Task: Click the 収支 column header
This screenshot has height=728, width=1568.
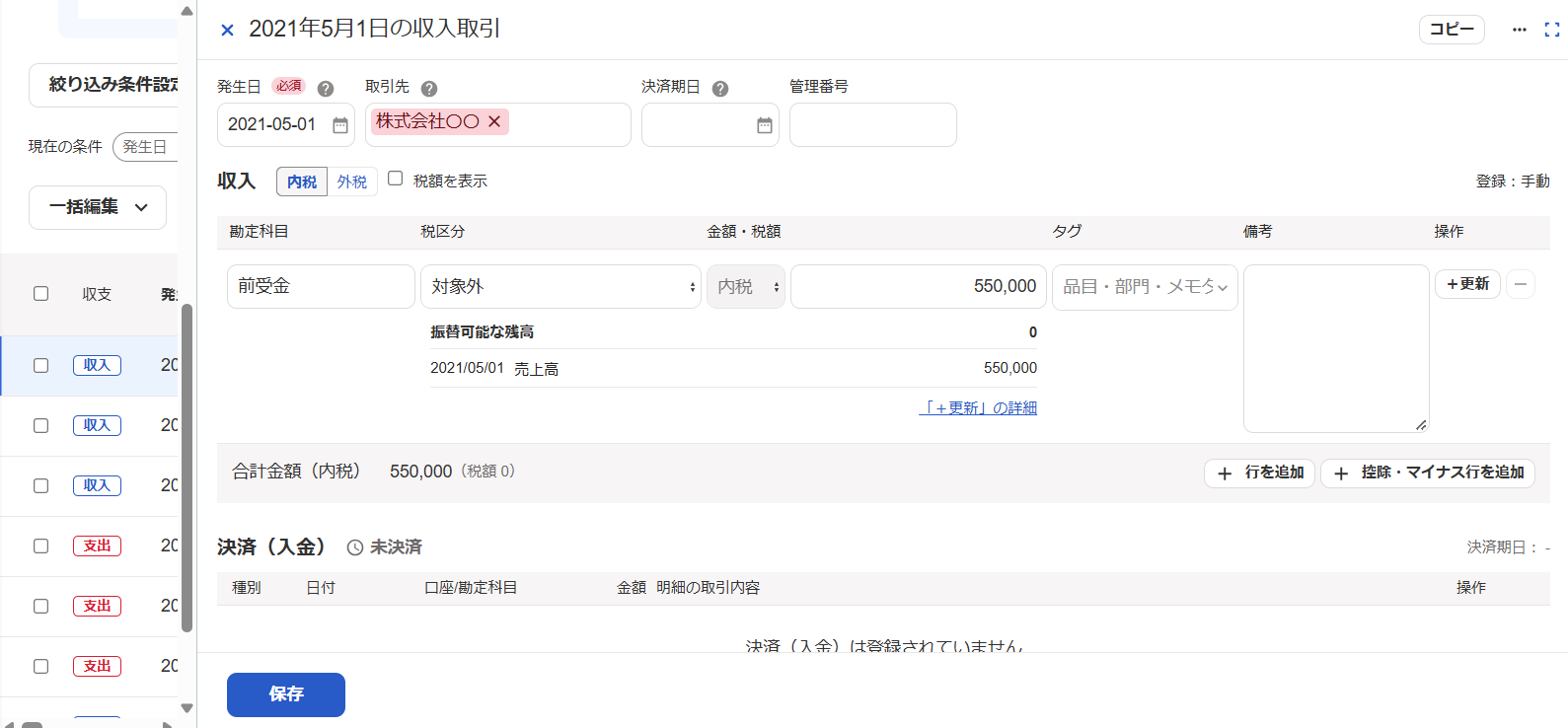Action: tap(97, 294)
